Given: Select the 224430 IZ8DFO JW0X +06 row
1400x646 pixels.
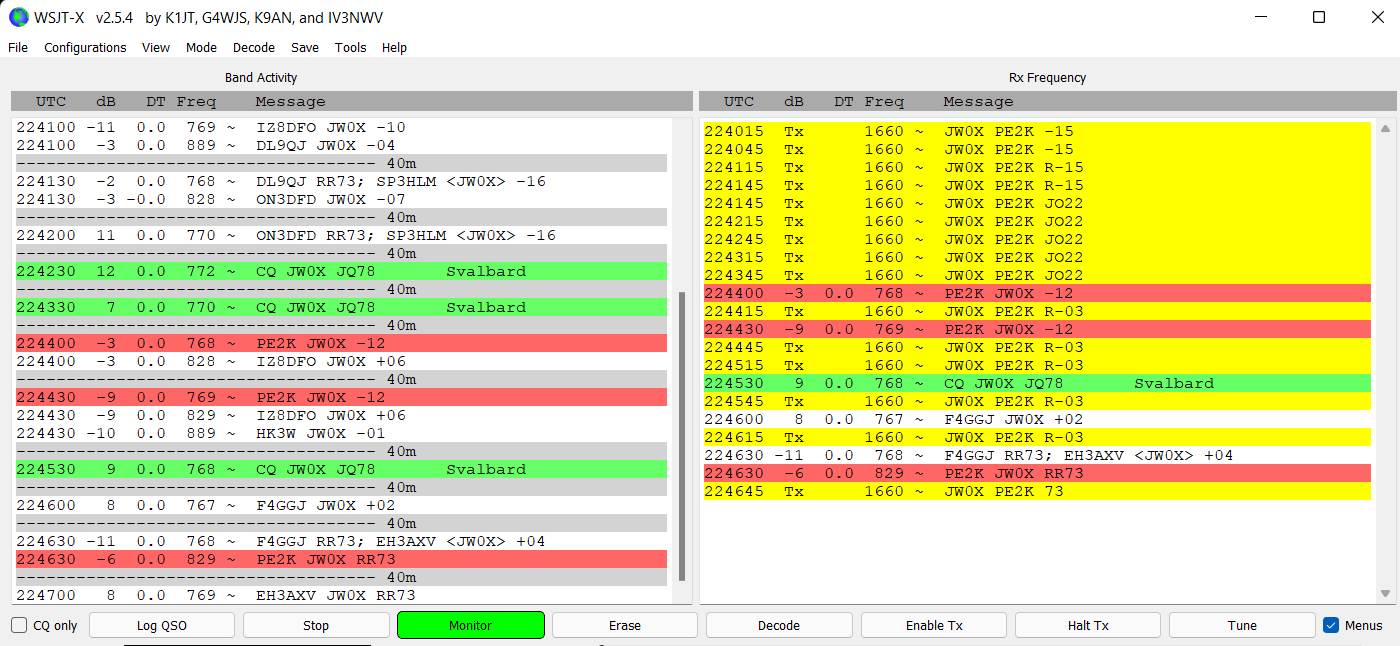Looking at the screenshot, I should (341, 415).
